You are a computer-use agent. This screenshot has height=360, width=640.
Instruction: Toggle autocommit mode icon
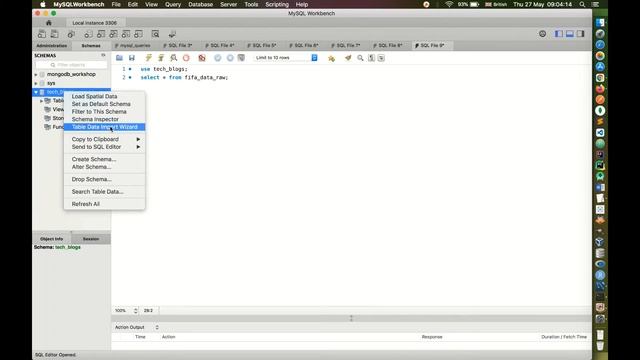tap(241, 58)
